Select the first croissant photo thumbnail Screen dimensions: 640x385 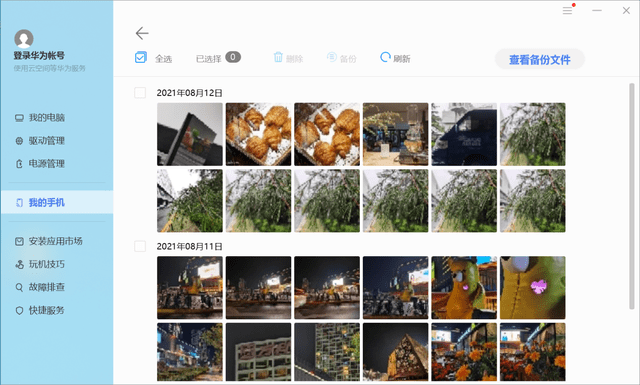click(258, 134)
